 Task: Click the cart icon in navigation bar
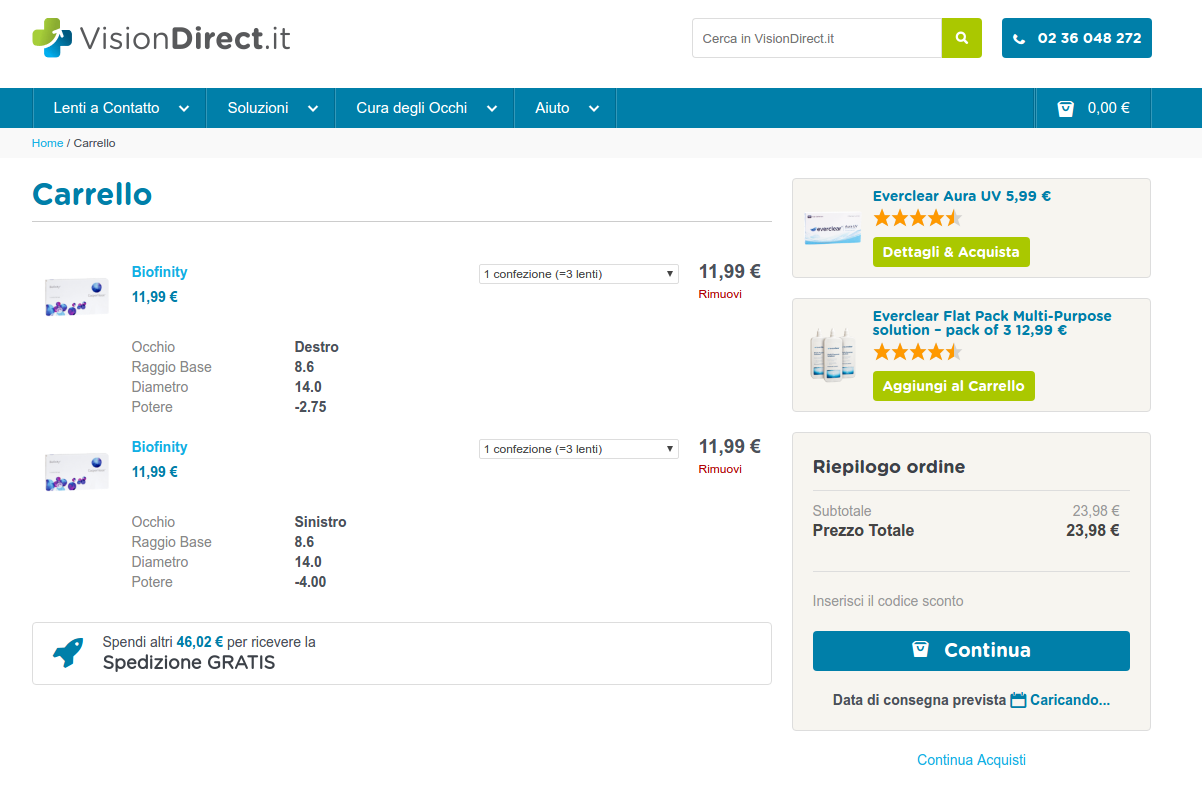[x=1066, y=108]
